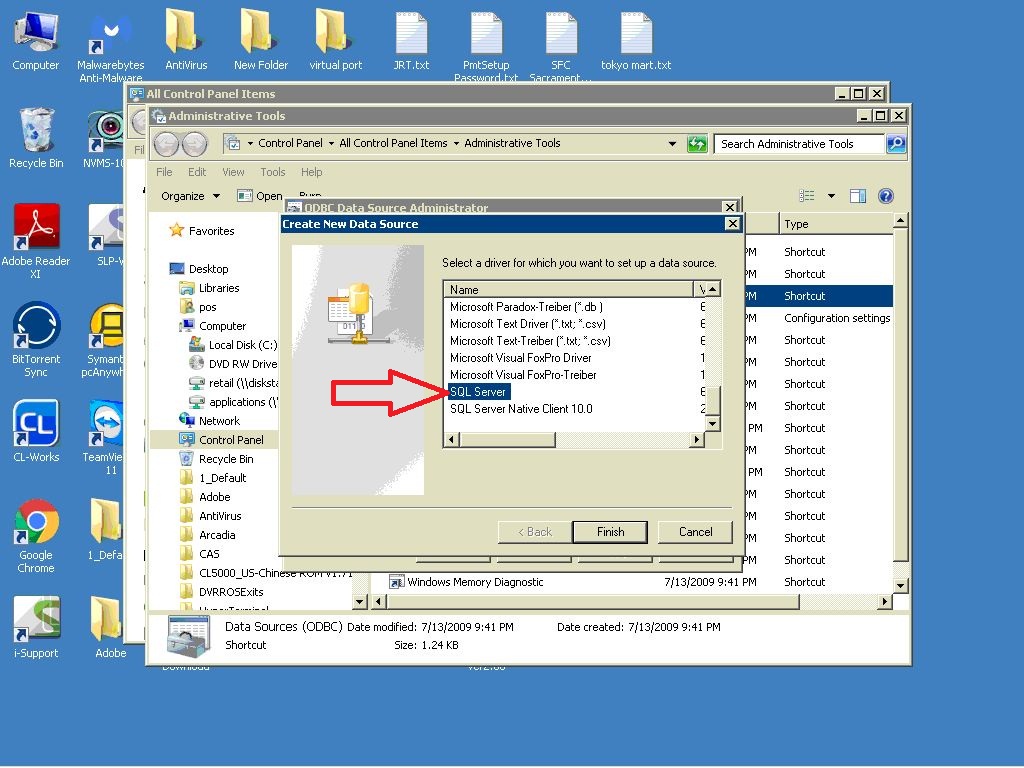1024x768 pixels.
Task: Toggle the preview pane icon in Explorer toolbar
Action: coord(857,196)
